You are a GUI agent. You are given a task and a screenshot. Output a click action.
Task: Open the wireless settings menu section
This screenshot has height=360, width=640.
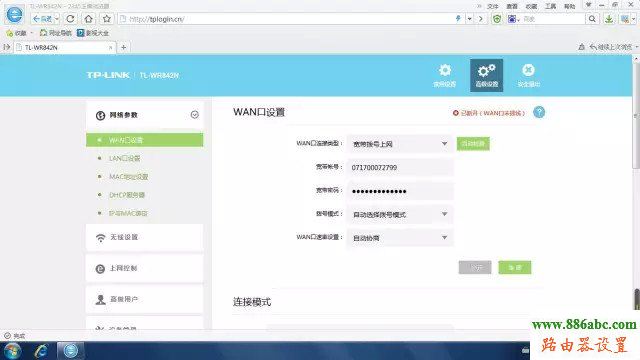pos(144,237)
